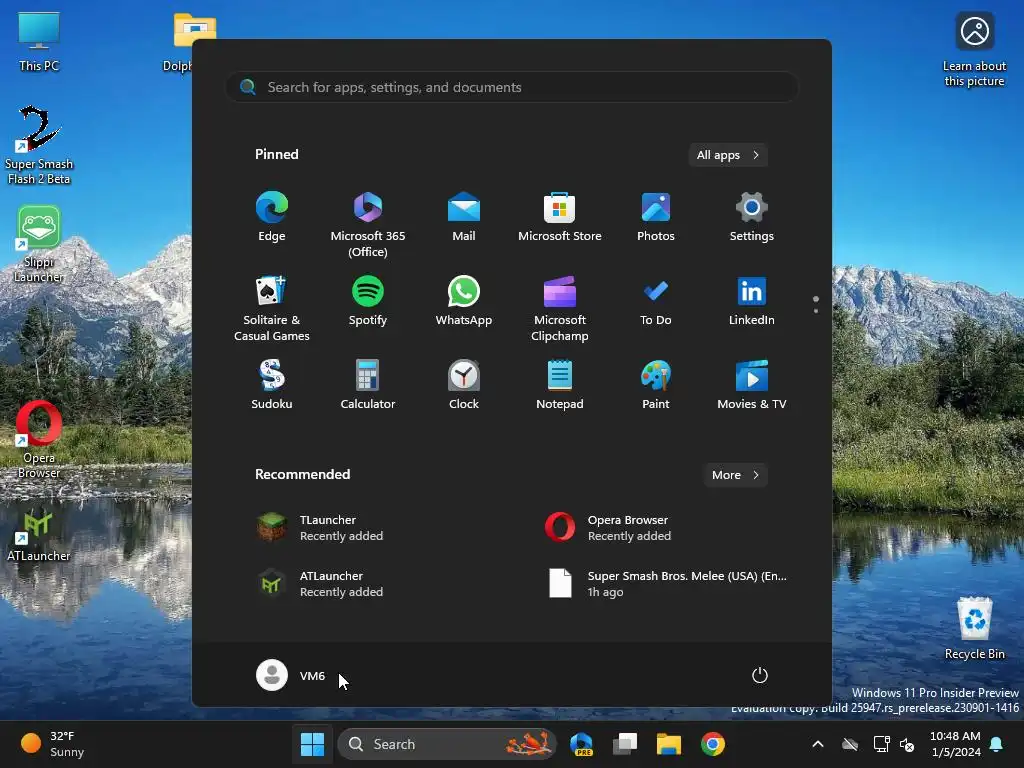Open LinkedIn pinned app
Viewport: 1024px width, 768px height.
click(x=752, y=301)
